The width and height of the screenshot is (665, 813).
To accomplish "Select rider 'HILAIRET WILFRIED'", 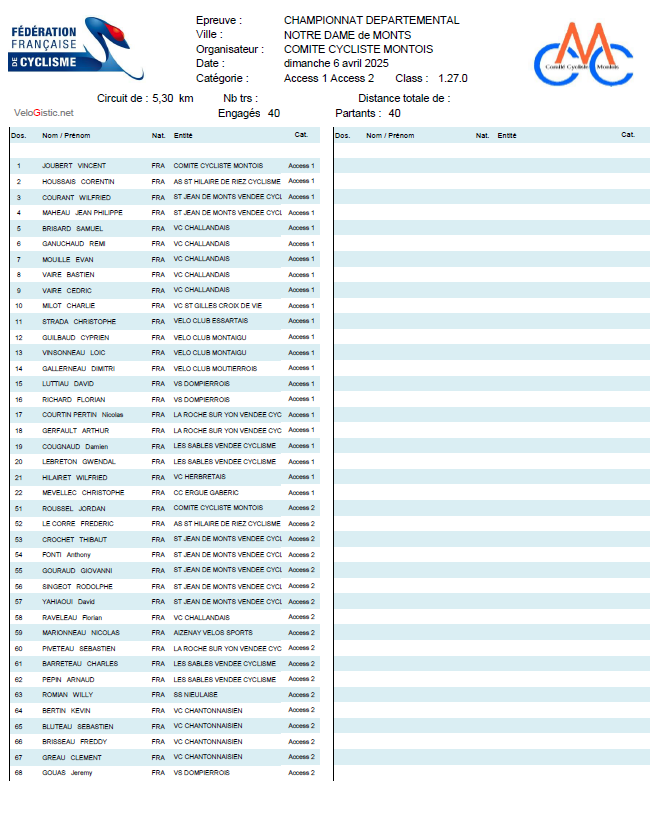I will (75, 478).
